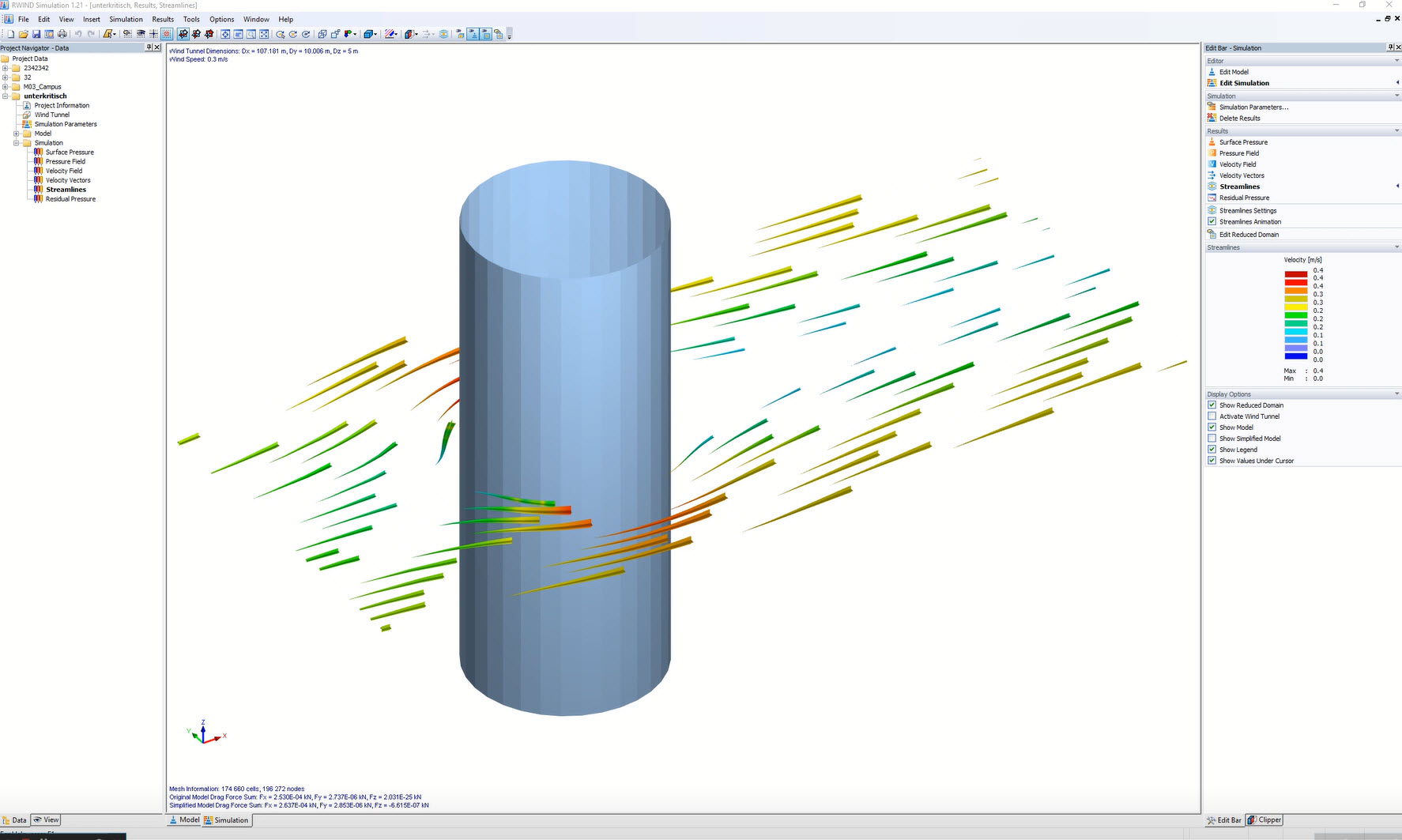Collapse the Editor section in Edit Bar
1402x840 pixels.
[x=1396, y=61]
